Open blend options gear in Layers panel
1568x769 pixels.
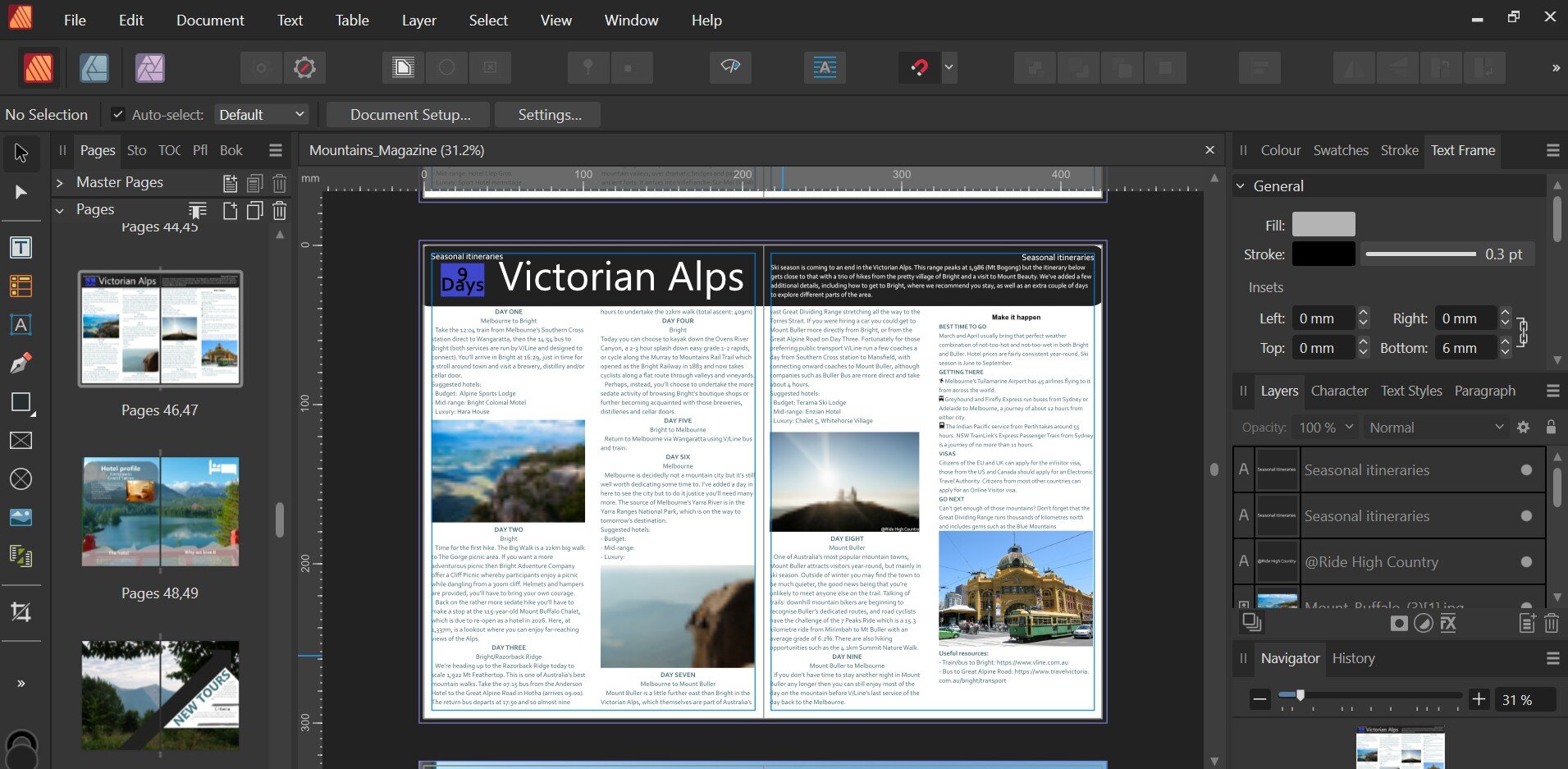(1523, 428)
